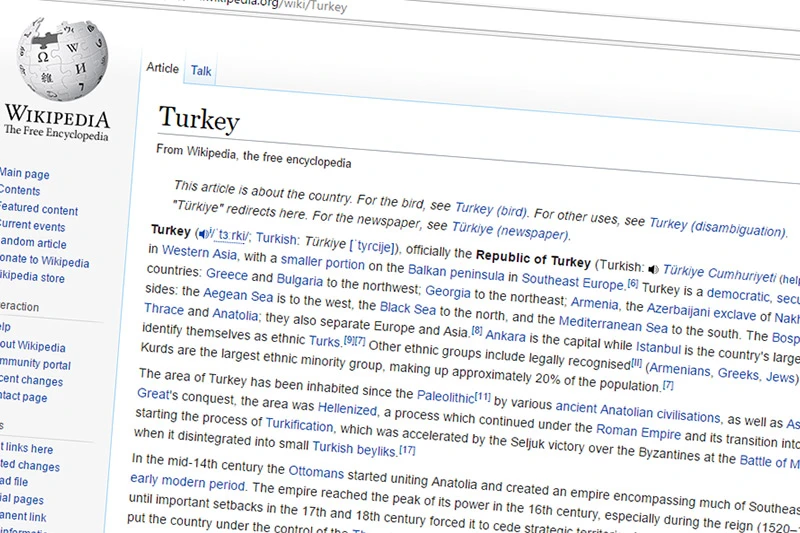
Task: Open the Georgia link
Action: pyautogui.click(x=447, y=291)
